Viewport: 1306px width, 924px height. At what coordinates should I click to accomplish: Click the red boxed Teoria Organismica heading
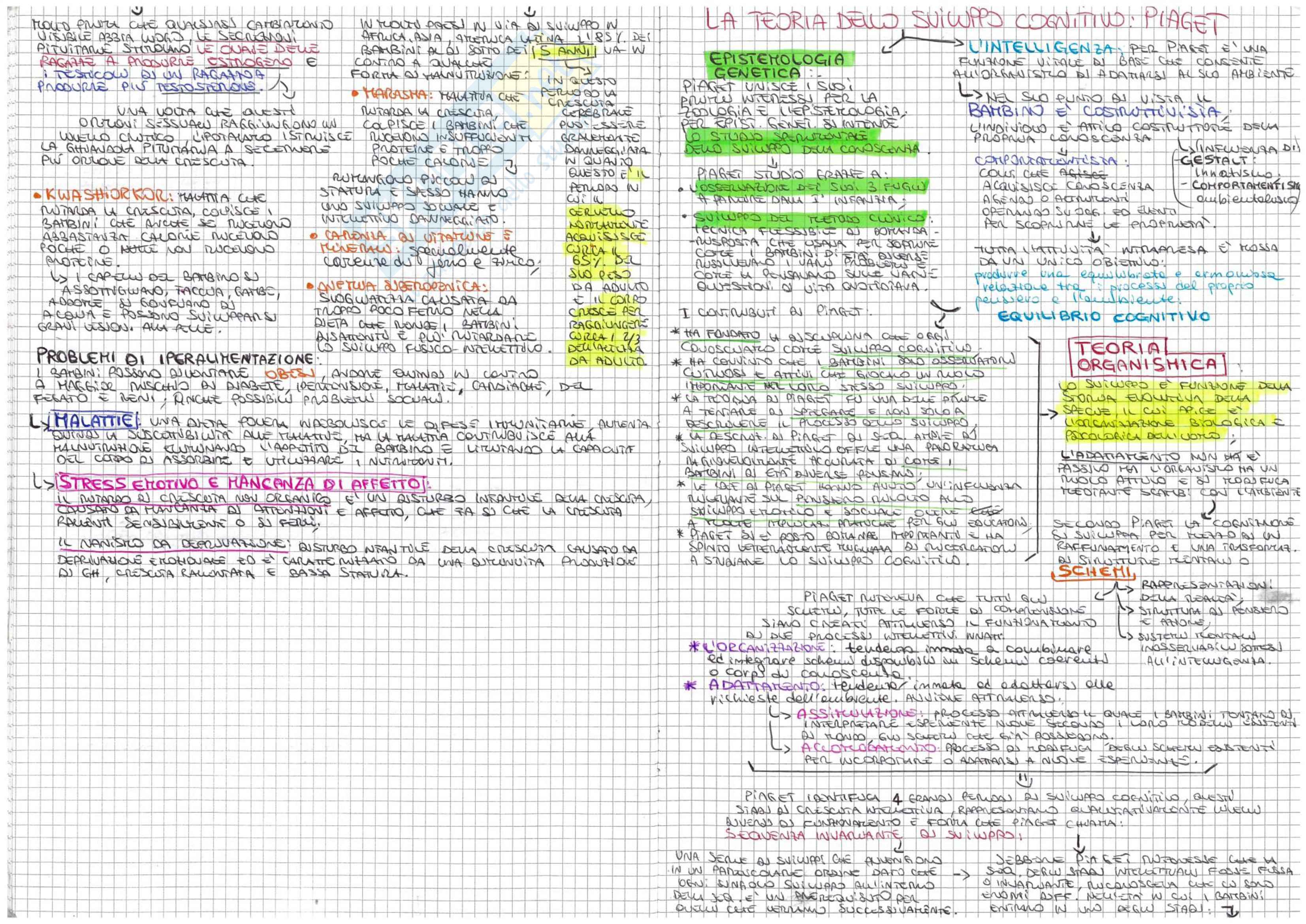pyautogui.click(x=1147, y=356)
